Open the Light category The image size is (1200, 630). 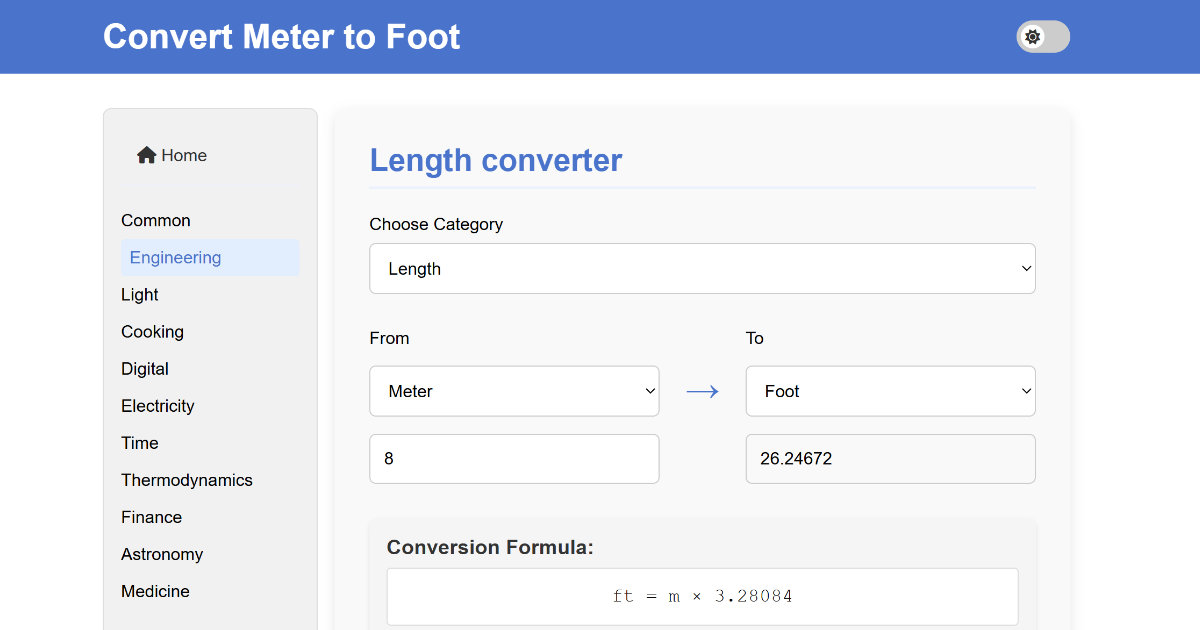[x=140, y=294]
